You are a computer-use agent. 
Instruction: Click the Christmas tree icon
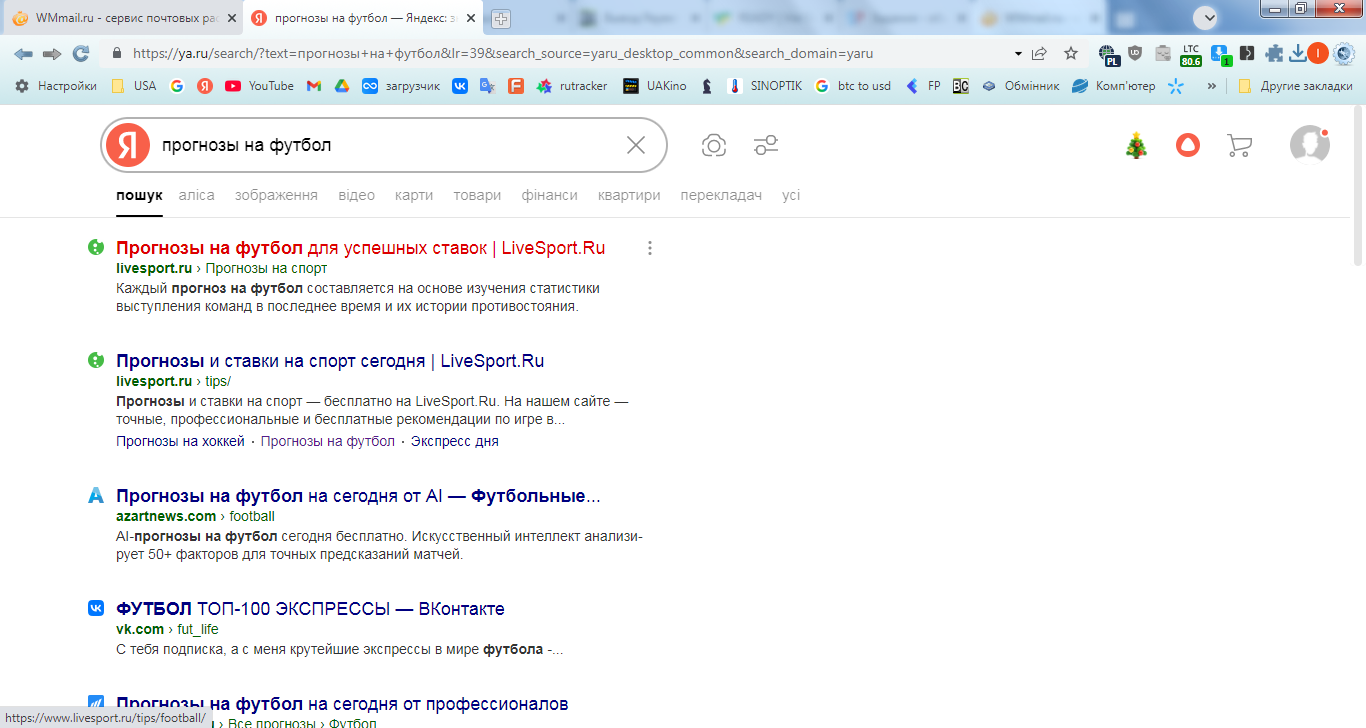1136,146
